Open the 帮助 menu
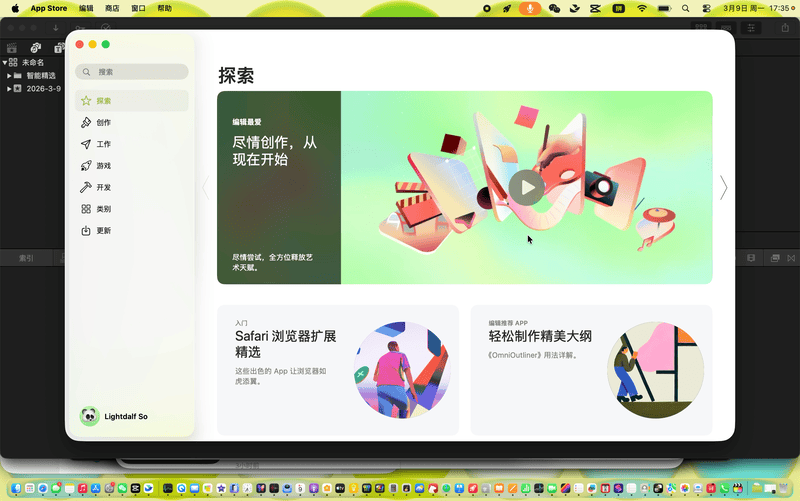Image resolution: width=800 pixels, height=501 pixels. point(164,8)
